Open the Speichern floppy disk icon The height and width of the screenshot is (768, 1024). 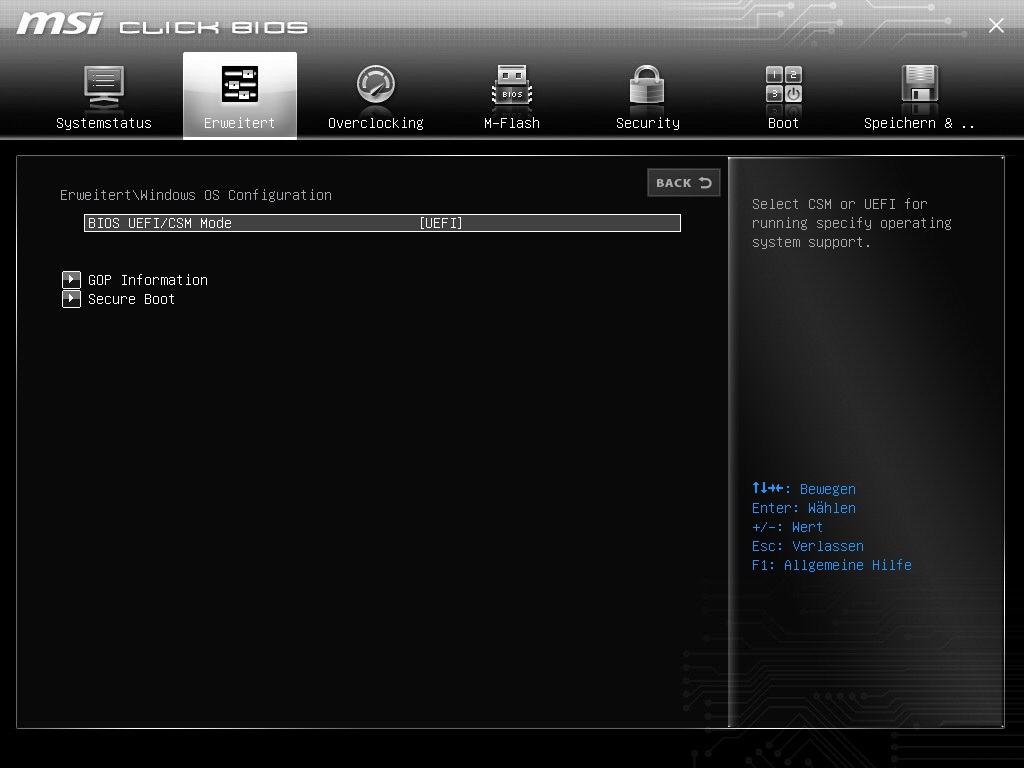tap(920, 84)
